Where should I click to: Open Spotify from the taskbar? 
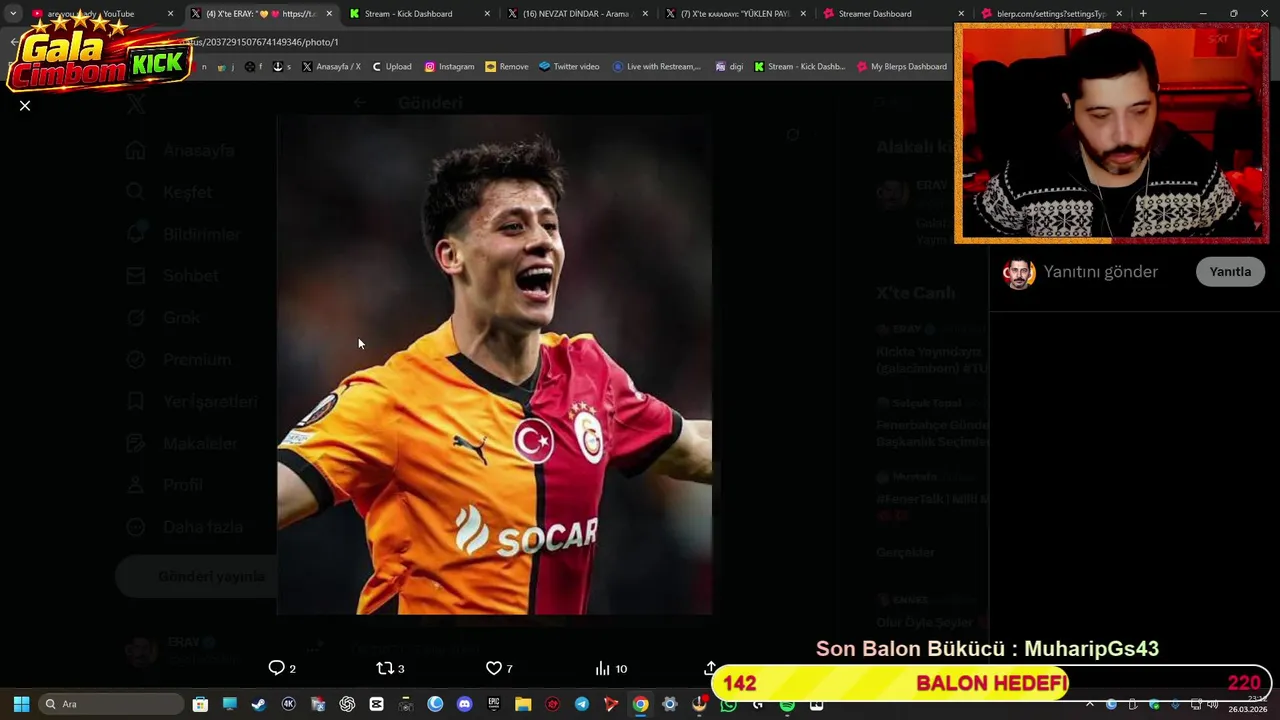pyautogui.click(x=787, y=704)
